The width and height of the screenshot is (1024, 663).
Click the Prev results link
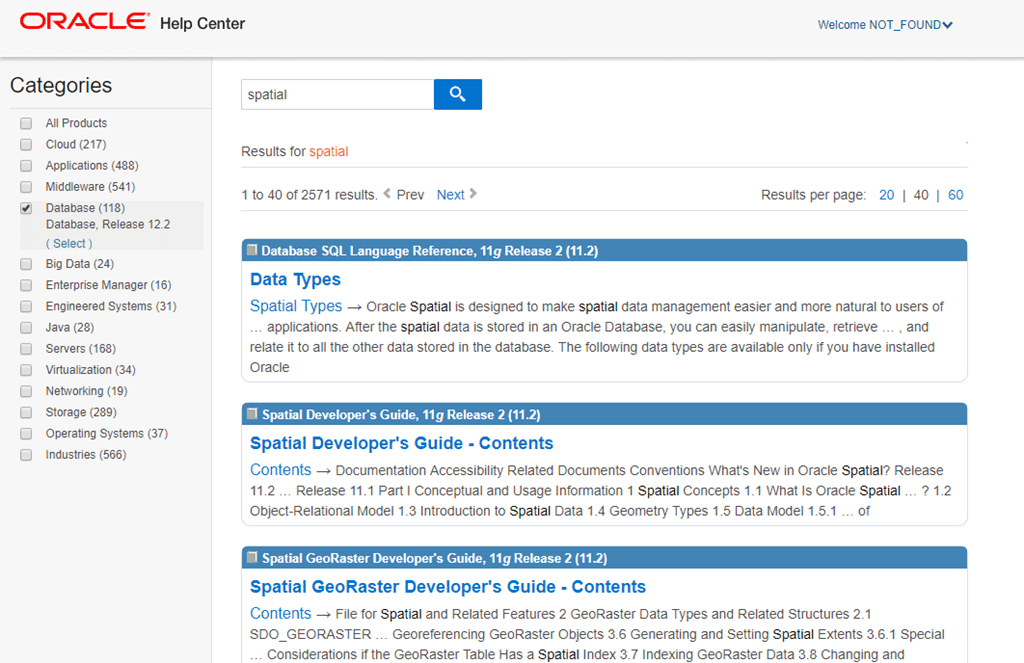coord(410,195)
